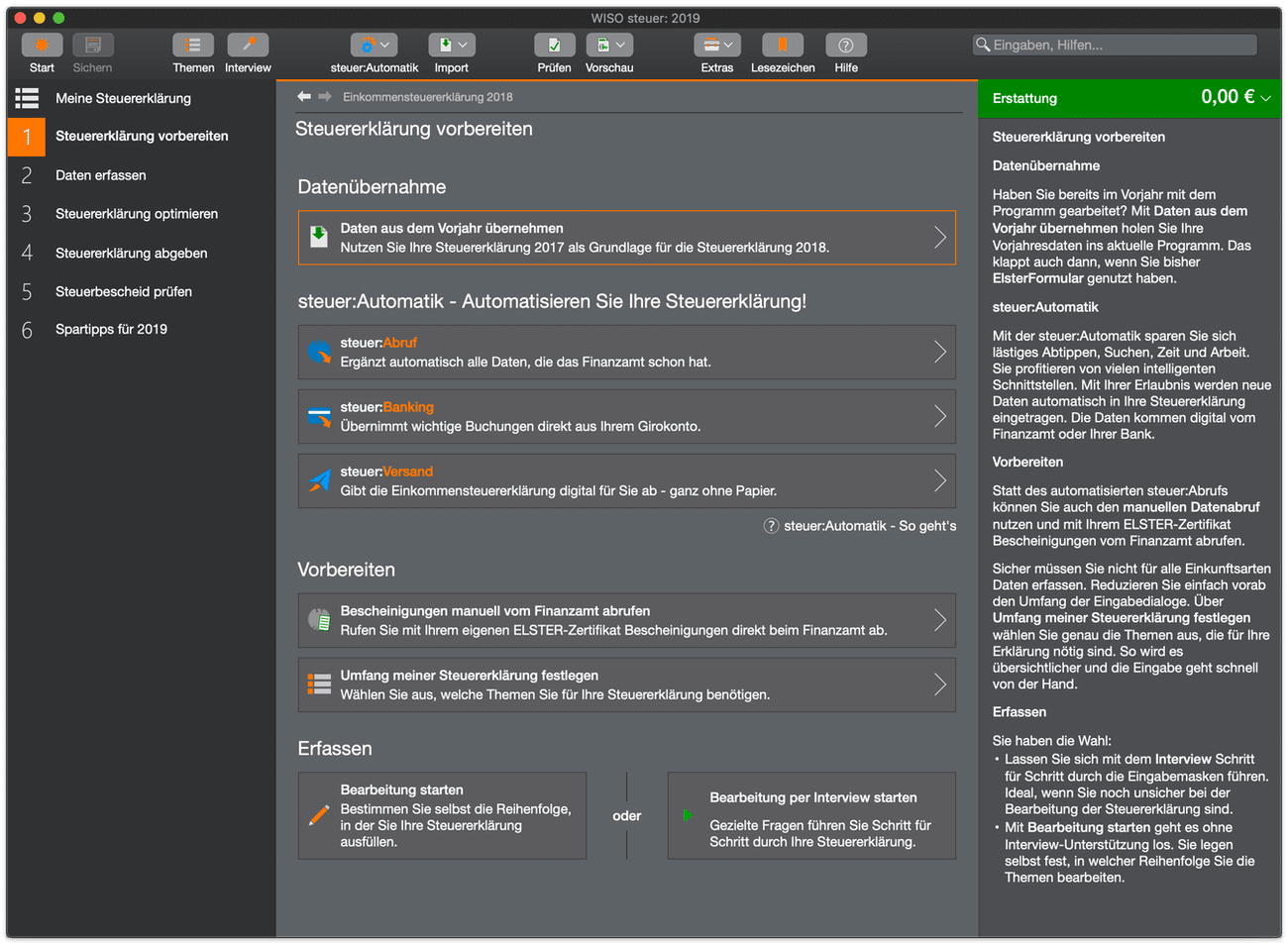Go forward with the right arrow
Viewport: 1288px width, 944px height.
(x=324, y=96)
